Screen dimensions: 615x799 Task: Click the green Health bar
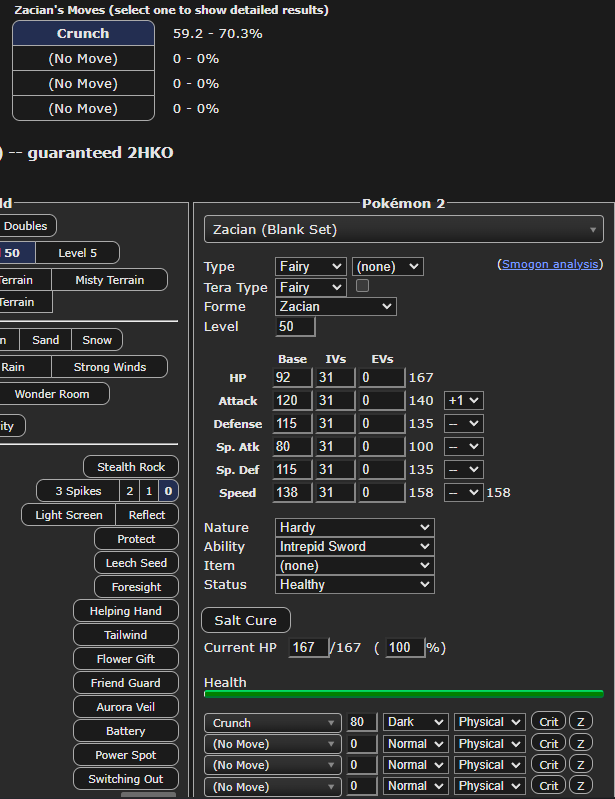click(x=403, y=693)
